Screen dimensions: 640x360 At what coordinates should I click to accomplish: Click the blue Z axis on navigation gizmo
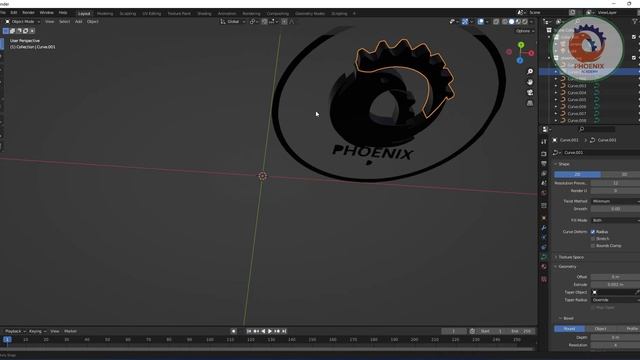coord(520,60)
